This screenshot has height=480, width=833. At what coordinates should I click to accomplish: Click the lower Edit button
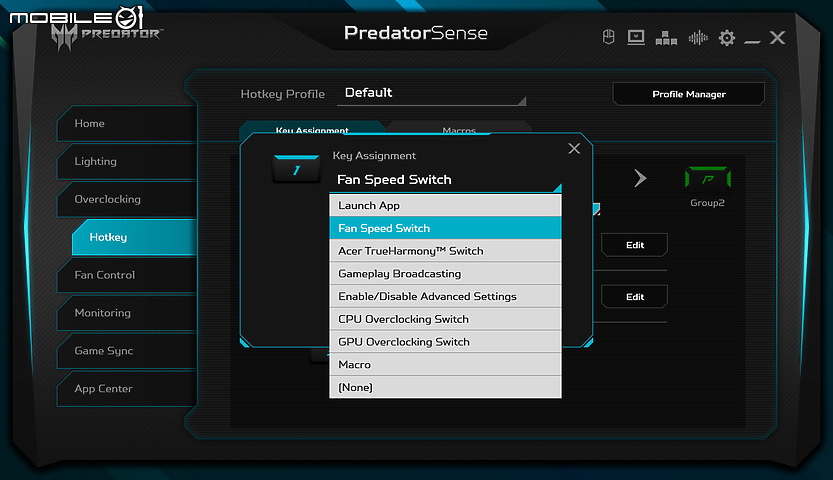634,297
